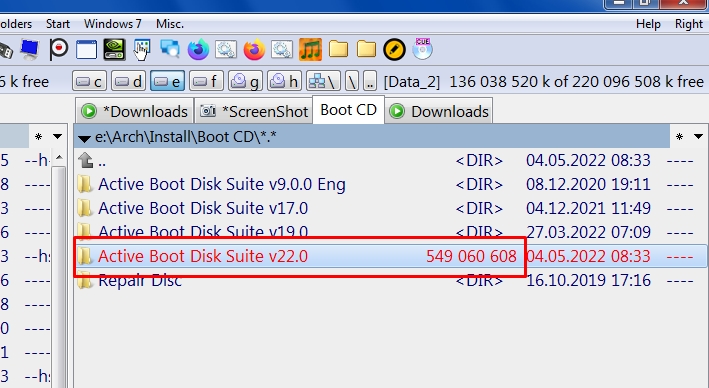Click folder icon of v17.0 row
Screen dimensions: 709x388
tap(84, 208)
